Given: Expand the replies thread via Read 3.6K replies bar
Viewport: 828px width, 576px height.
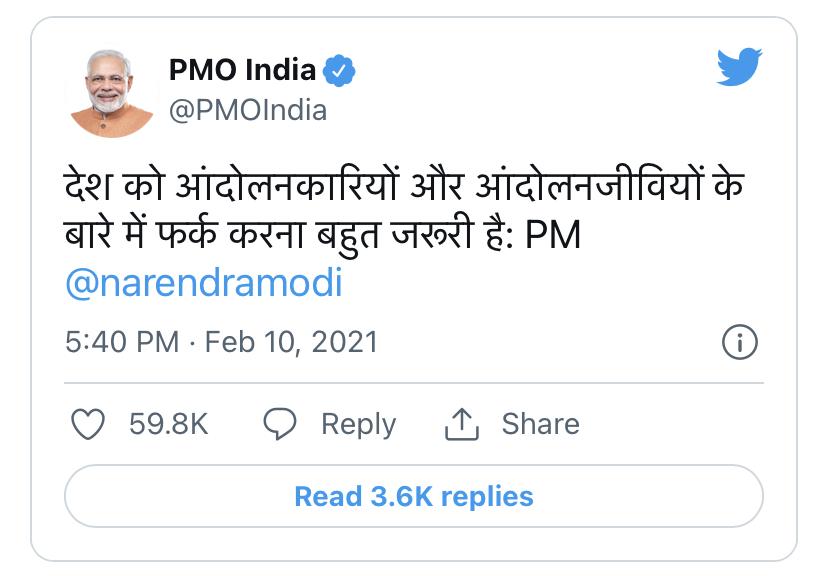Looking at the screenshot, I should click(x=413, y=496).
